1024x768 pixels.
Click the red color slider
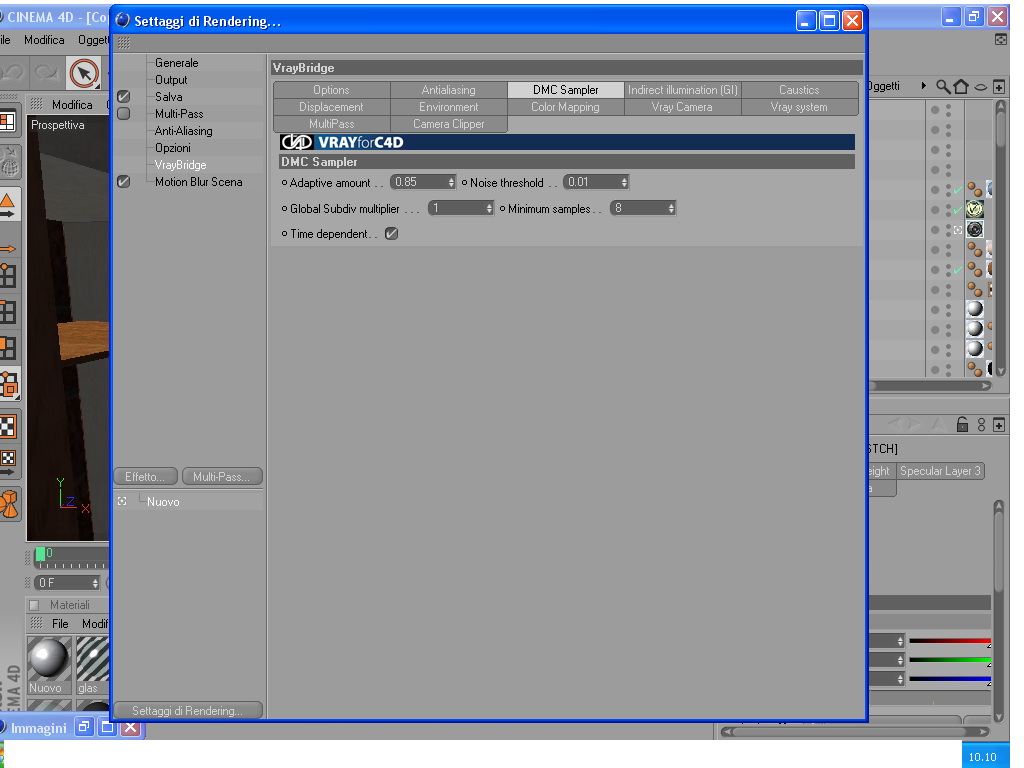950,642
